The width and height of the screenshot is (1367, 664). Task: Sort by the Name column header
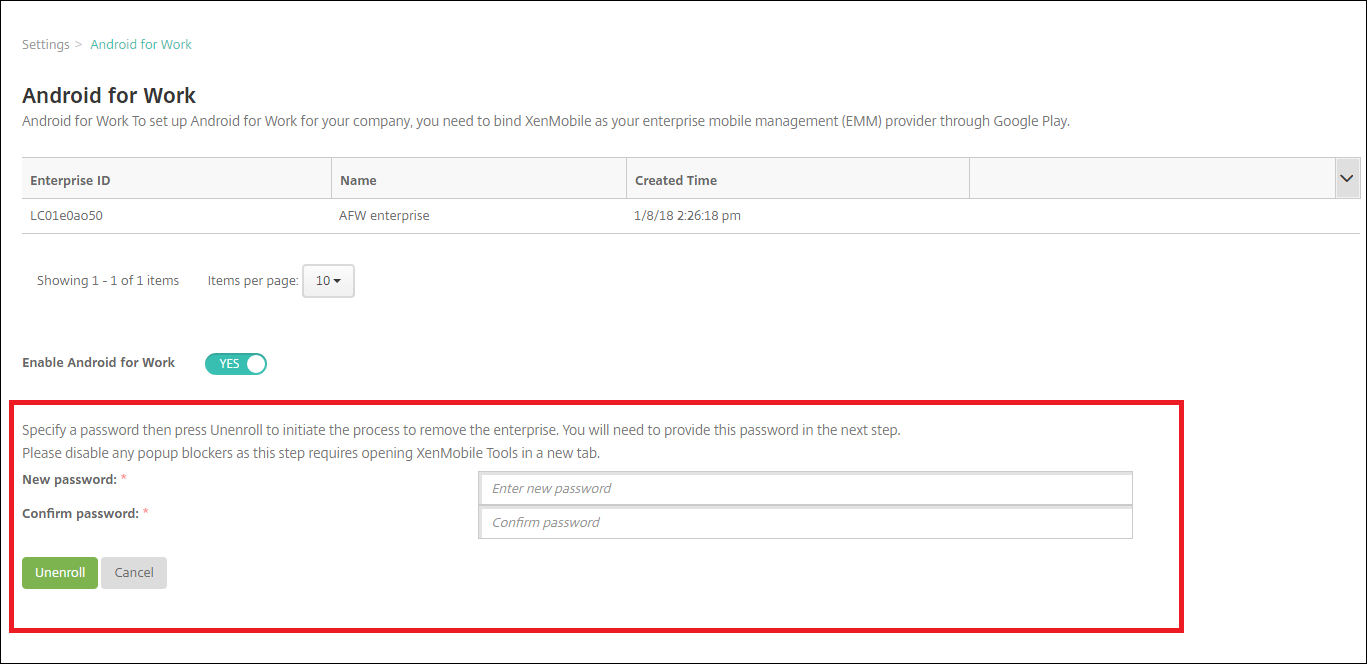358,181
